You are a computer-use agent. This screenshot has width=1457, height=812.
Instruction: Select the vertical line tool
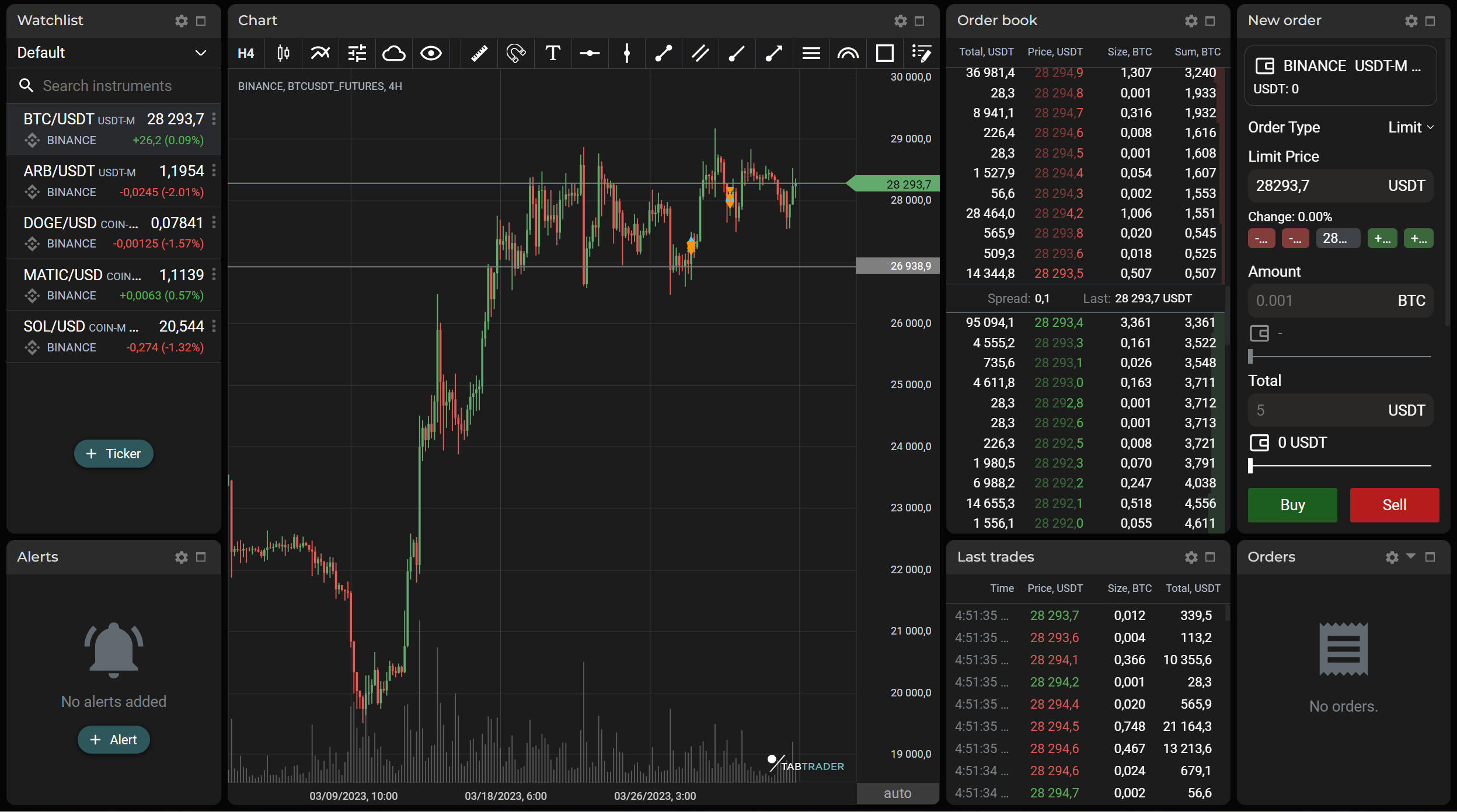click(626, 54)
